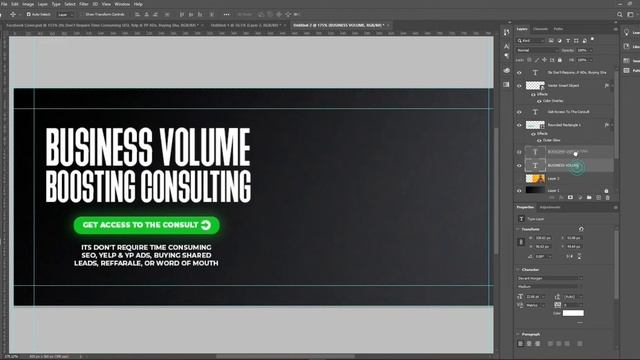
Task: Lock transparent pixels icon
Action: click(529, 60)
